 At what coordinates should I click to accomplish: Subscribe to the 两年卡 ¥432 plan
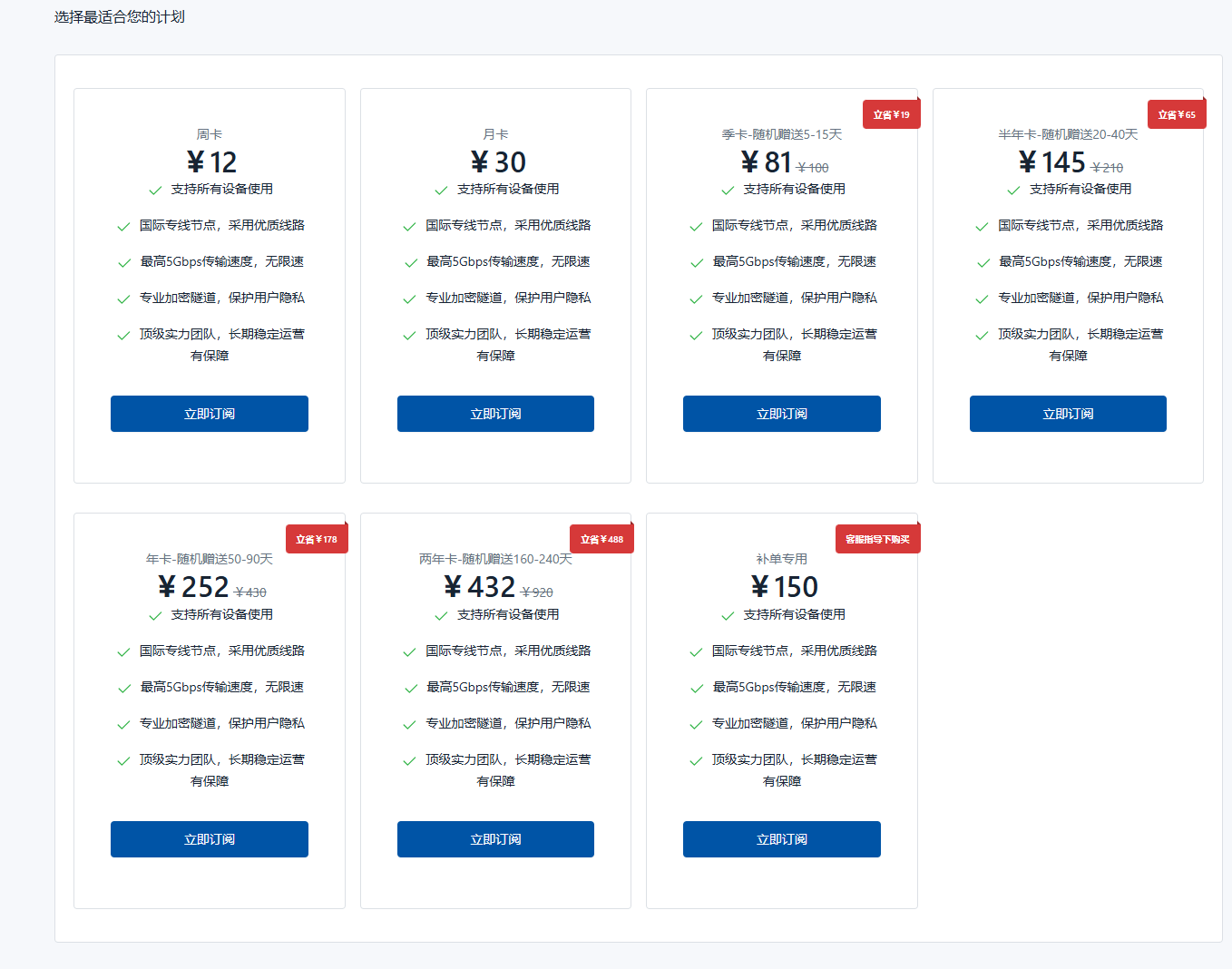click(x=495, y=839)
